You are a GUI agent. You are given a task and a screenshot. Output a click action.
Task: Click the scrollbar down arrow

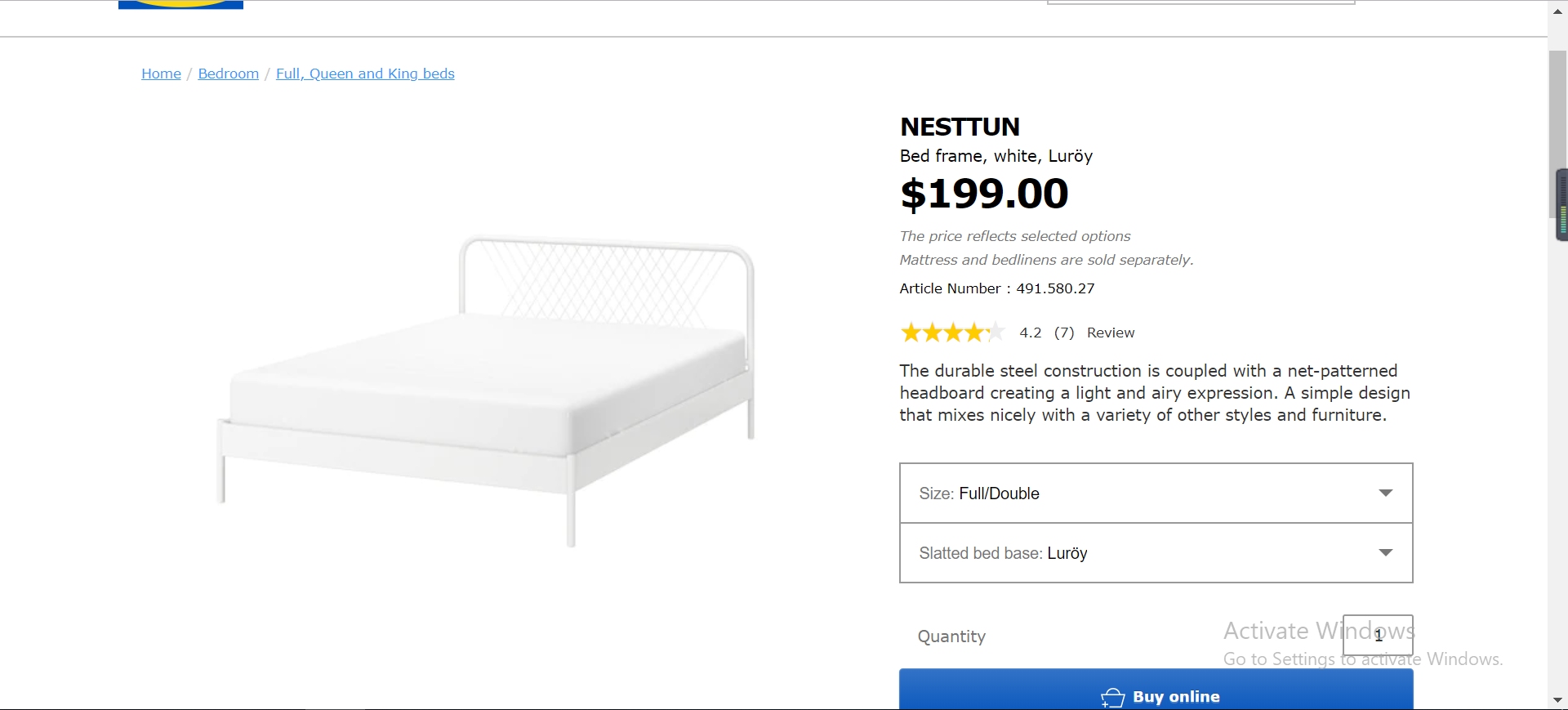click(1557, 700)
